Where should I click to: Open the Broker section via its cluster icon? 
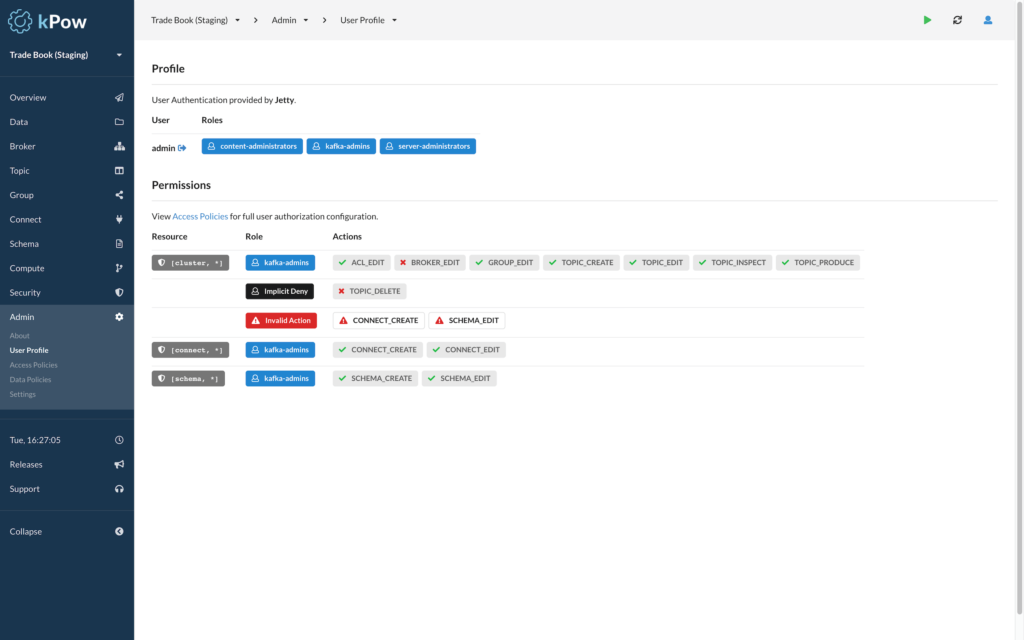[x=118, y=146]
